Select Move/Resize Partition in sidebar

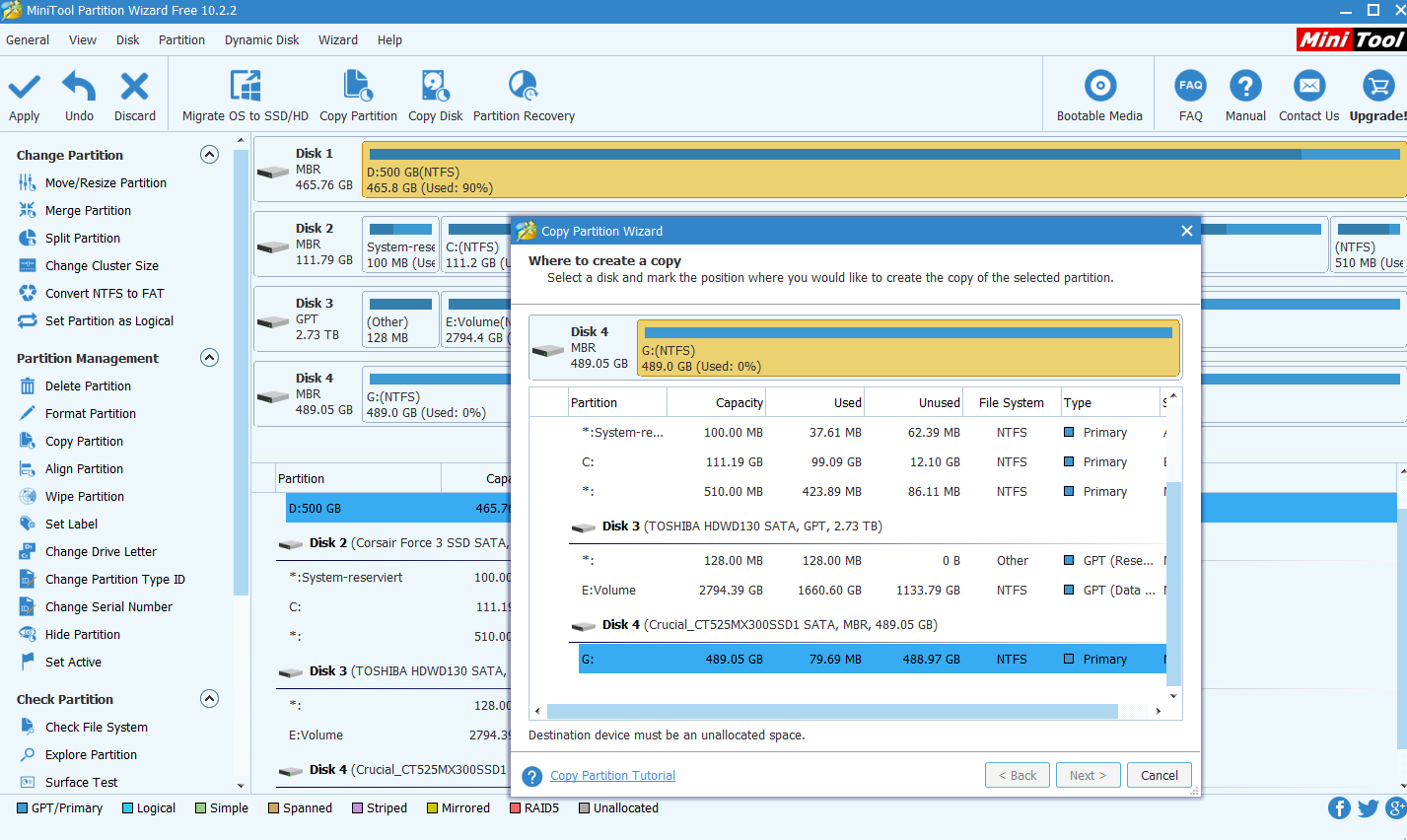(106, 183)
